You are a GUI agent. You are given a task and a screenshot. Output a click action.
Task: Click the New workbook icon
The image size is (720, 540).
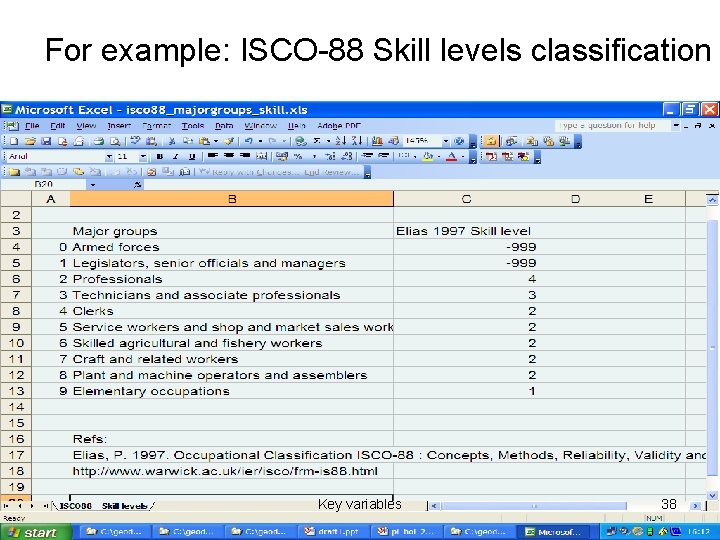tap(14, 141)
